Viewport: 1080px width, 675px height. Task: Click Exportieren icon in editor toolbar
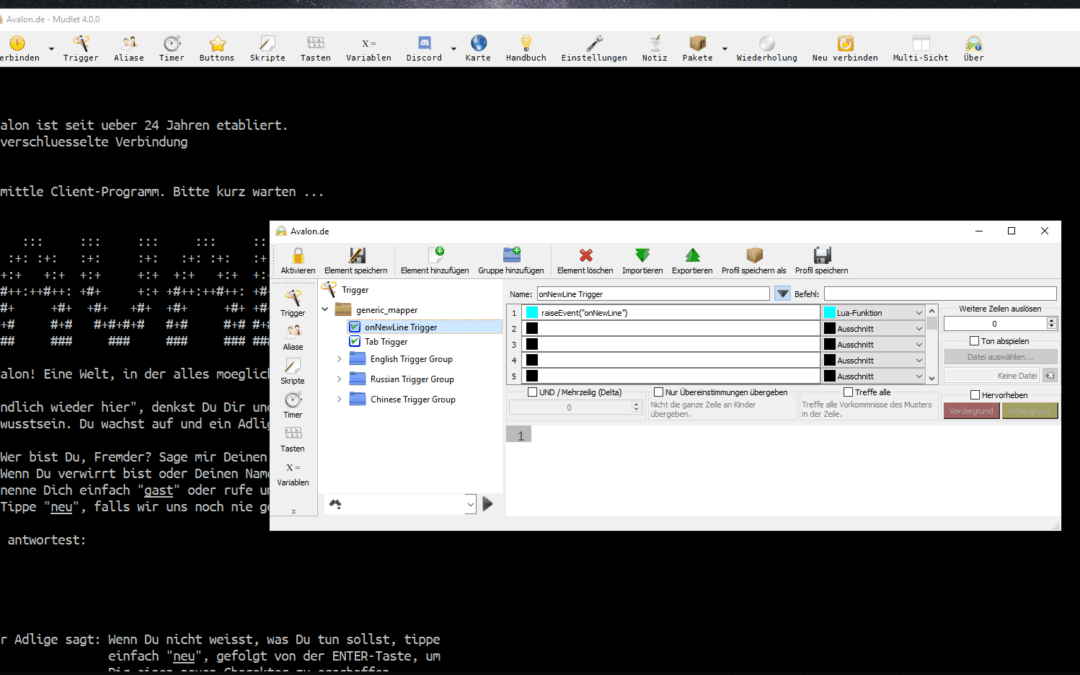coord(692,261)
